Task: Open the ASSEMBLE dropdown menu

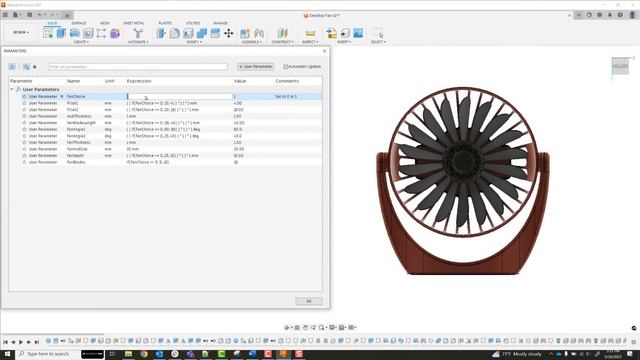Action: (252, 42)
